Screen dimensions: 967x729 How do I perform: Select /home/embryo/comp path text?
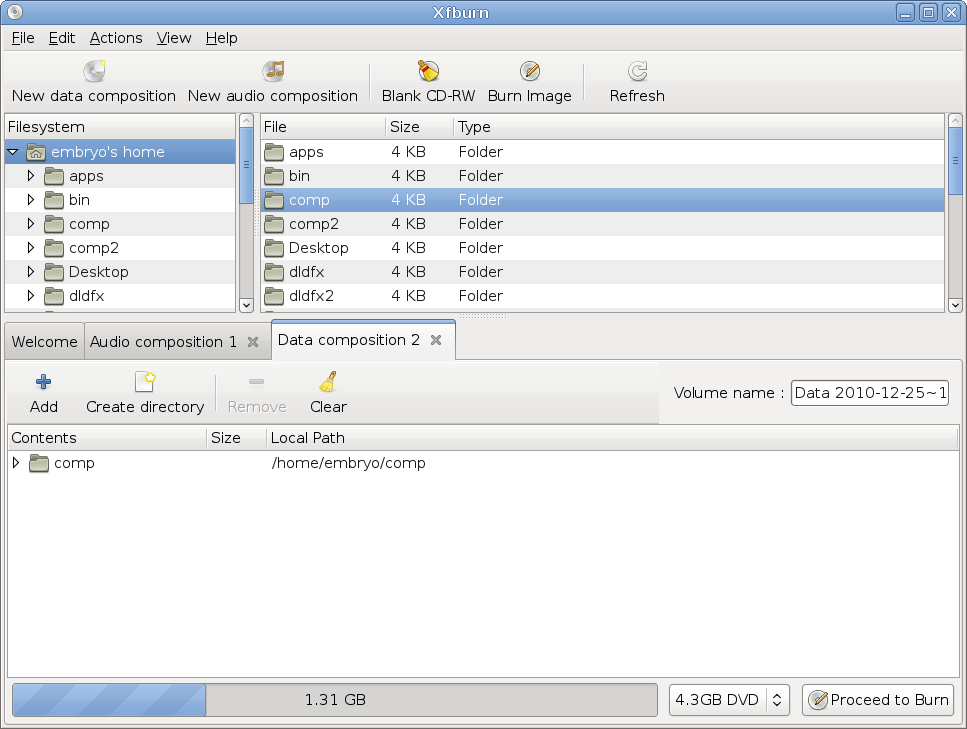point(348,463)
